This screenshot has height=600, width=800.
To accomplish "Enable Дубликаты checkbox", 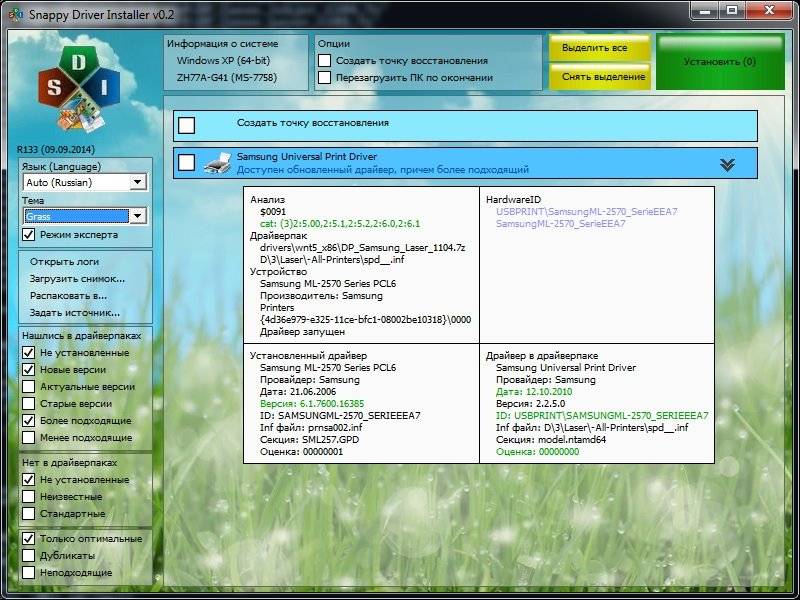I will (x=29, y=555).
